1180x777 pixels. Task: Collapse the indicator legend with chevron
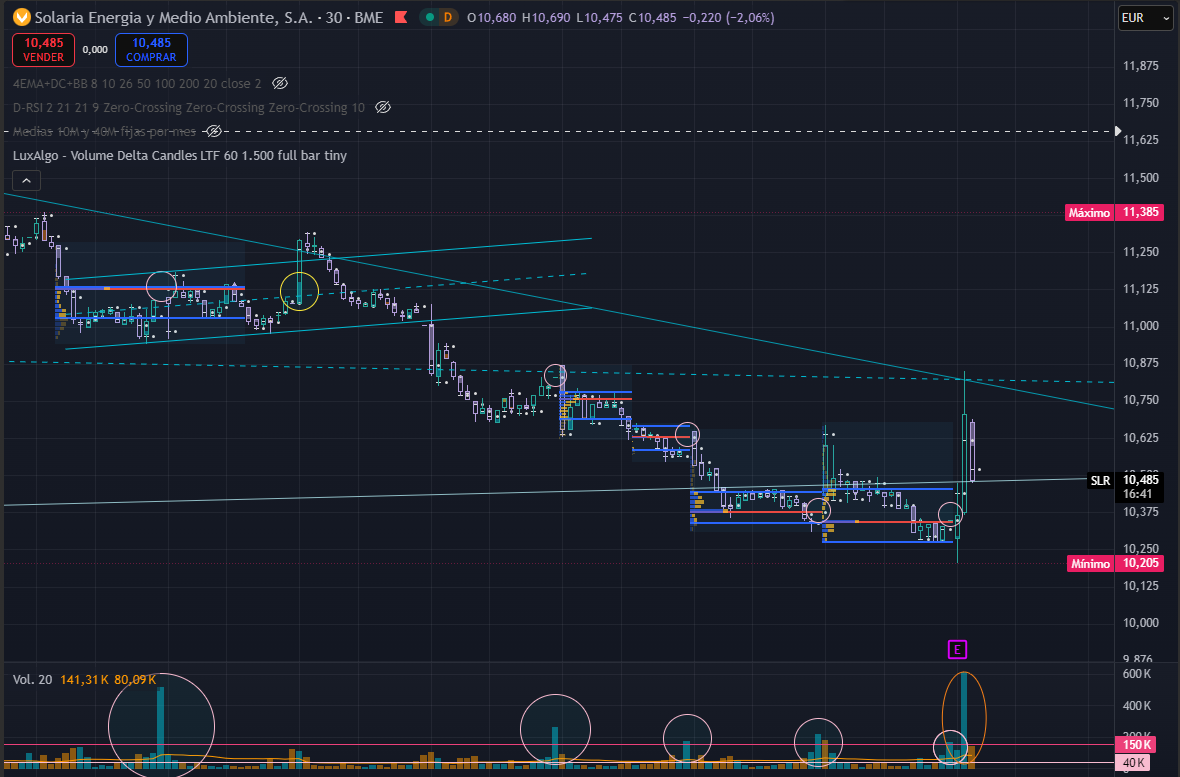pos(26,181)
